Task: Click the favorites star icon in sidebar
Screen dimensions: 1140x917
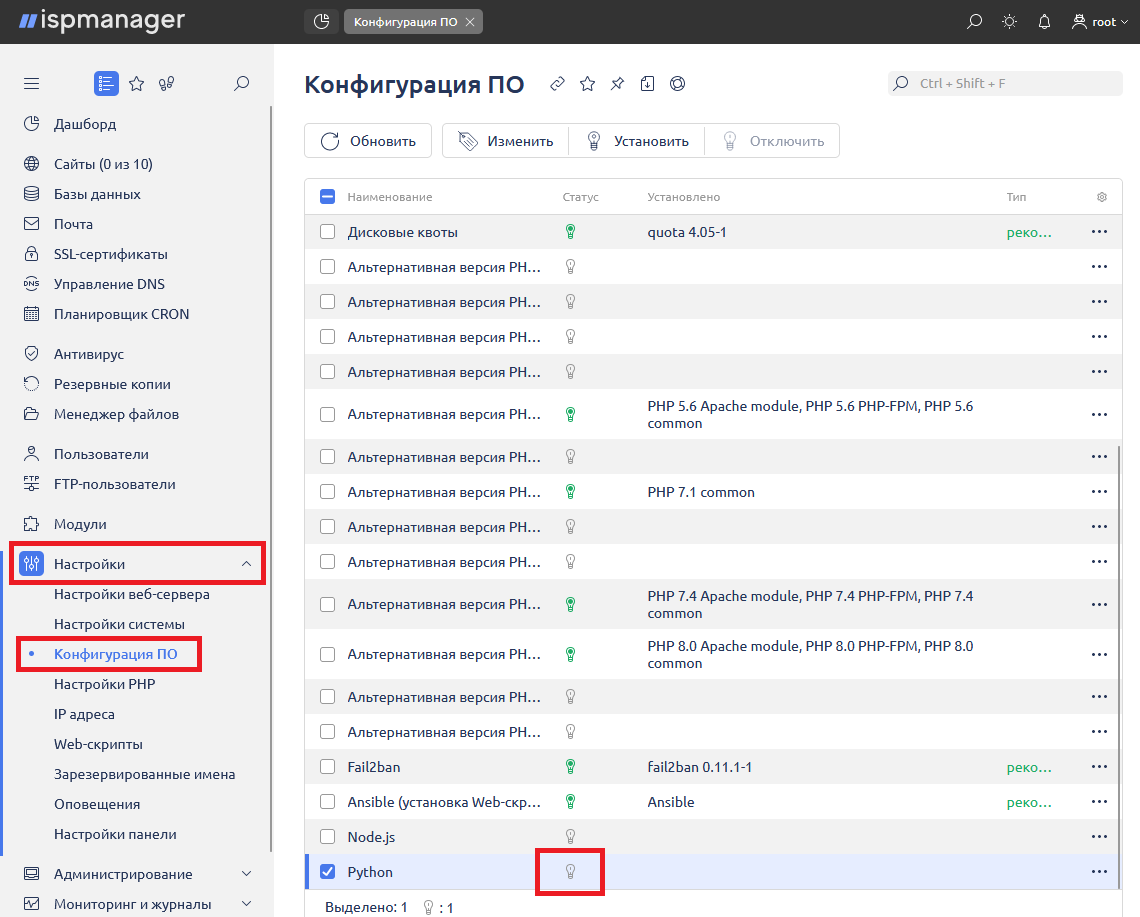Action: coord(137,84)
